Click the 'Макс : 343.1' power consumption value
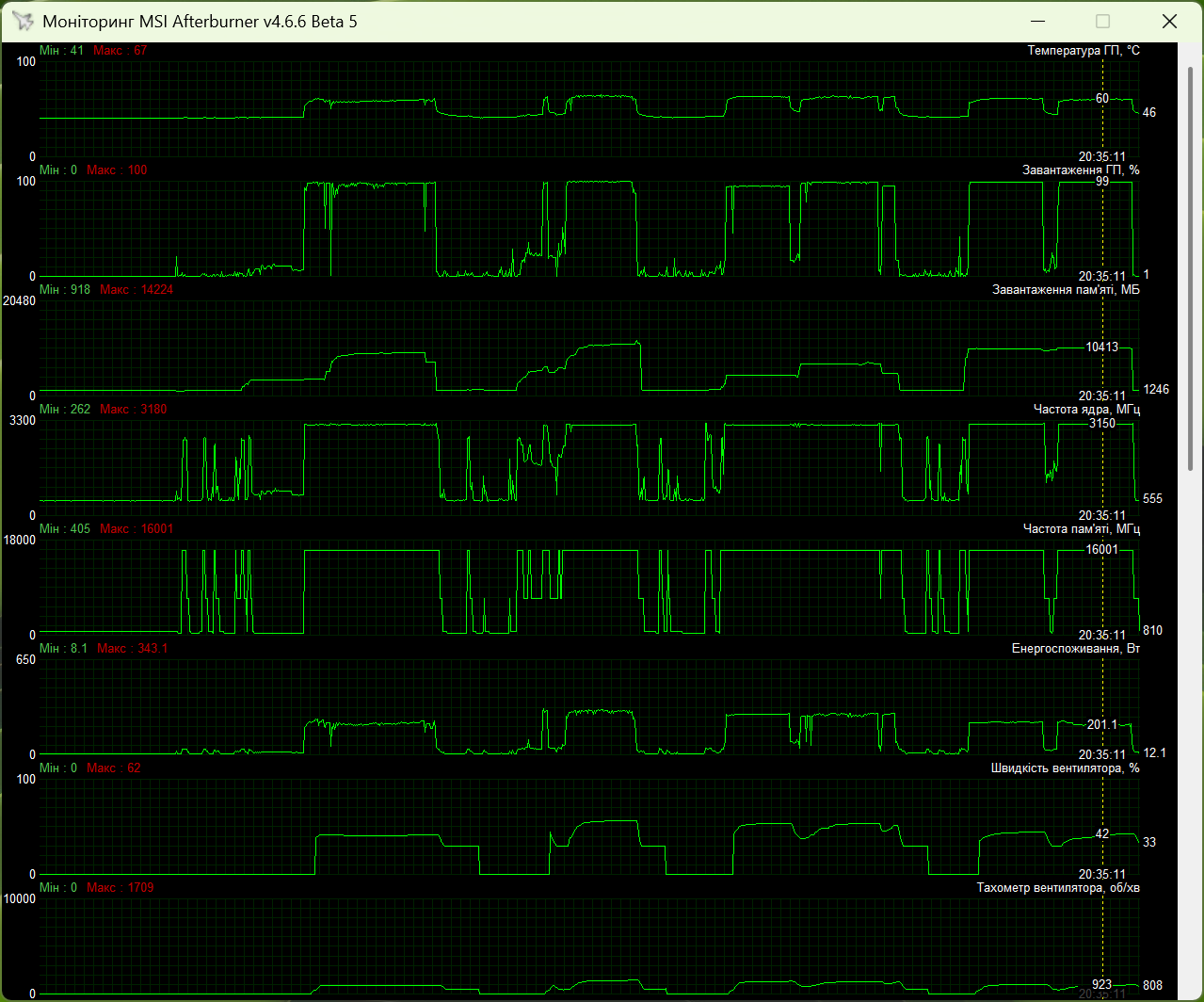This screenshot has height=1002, width=1204. (x=133, y=648)
